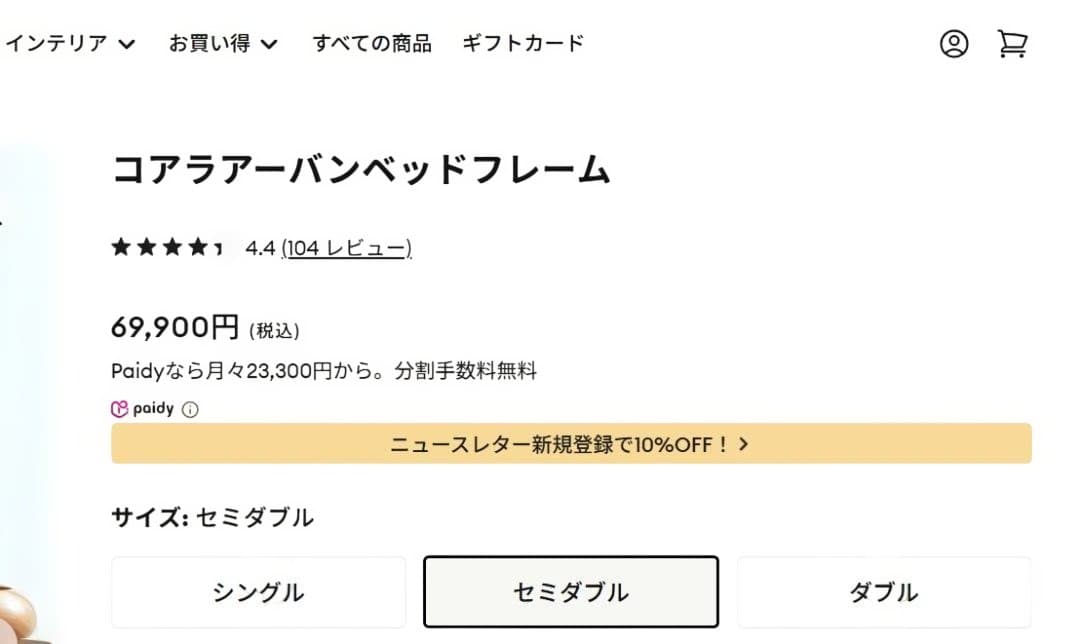
Task: Select the ダブル size option
Action: click(883, 592)
